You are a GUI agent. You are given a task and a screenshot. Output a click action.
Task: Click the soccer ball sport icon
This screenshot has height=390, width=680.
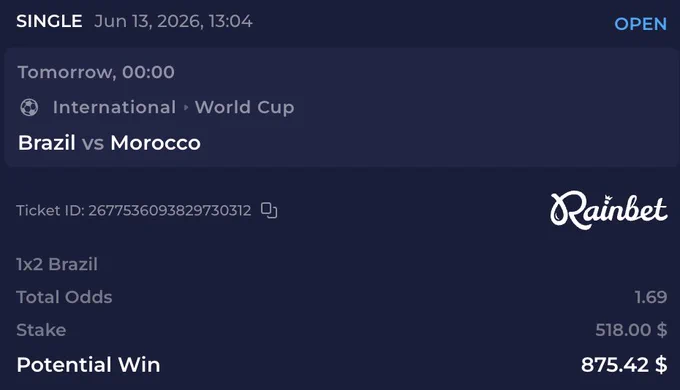29,107
